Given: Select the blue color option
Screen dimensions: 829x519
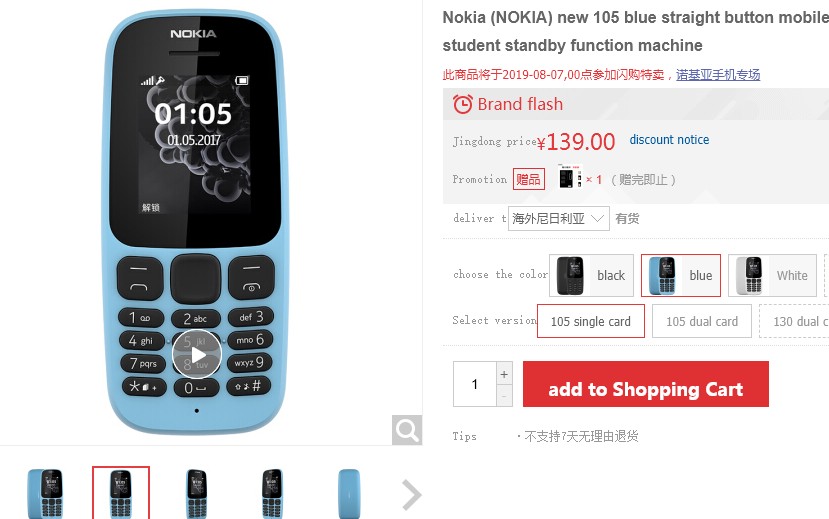Looking at the screenshot, I should click(x=681, y=275).
